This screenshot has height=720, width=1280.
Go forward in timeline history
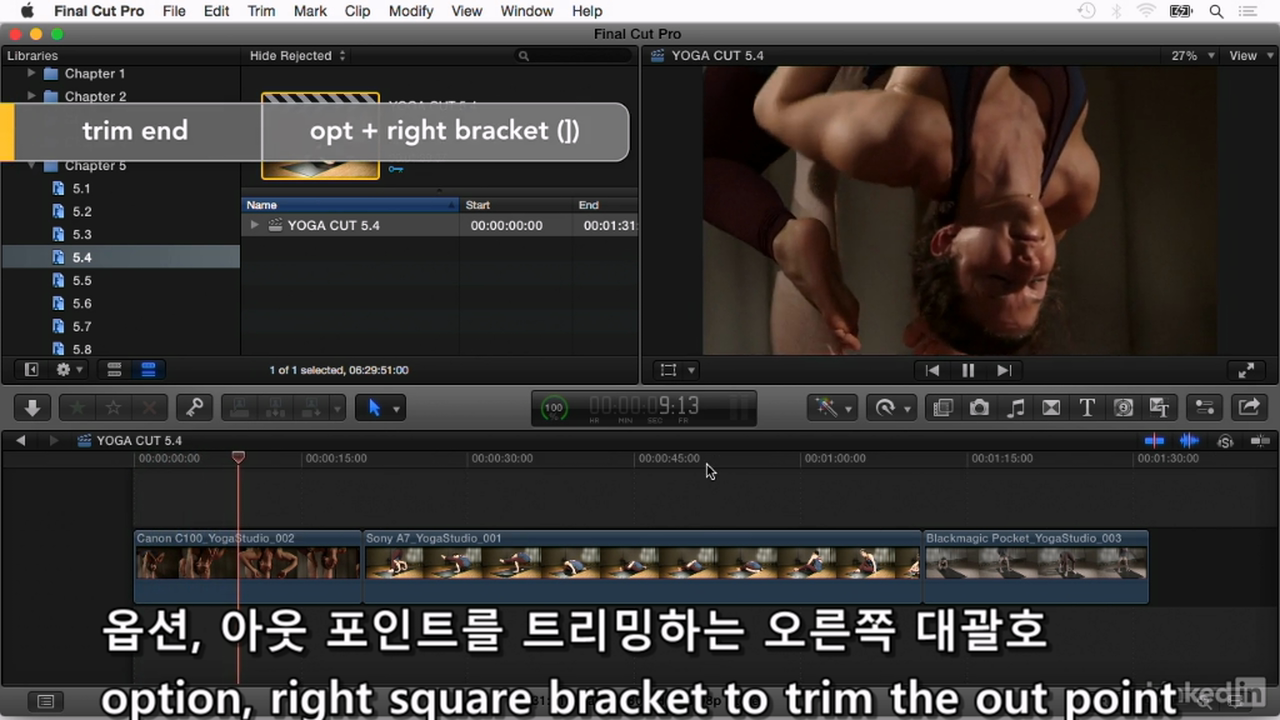[x=54, y=441]
